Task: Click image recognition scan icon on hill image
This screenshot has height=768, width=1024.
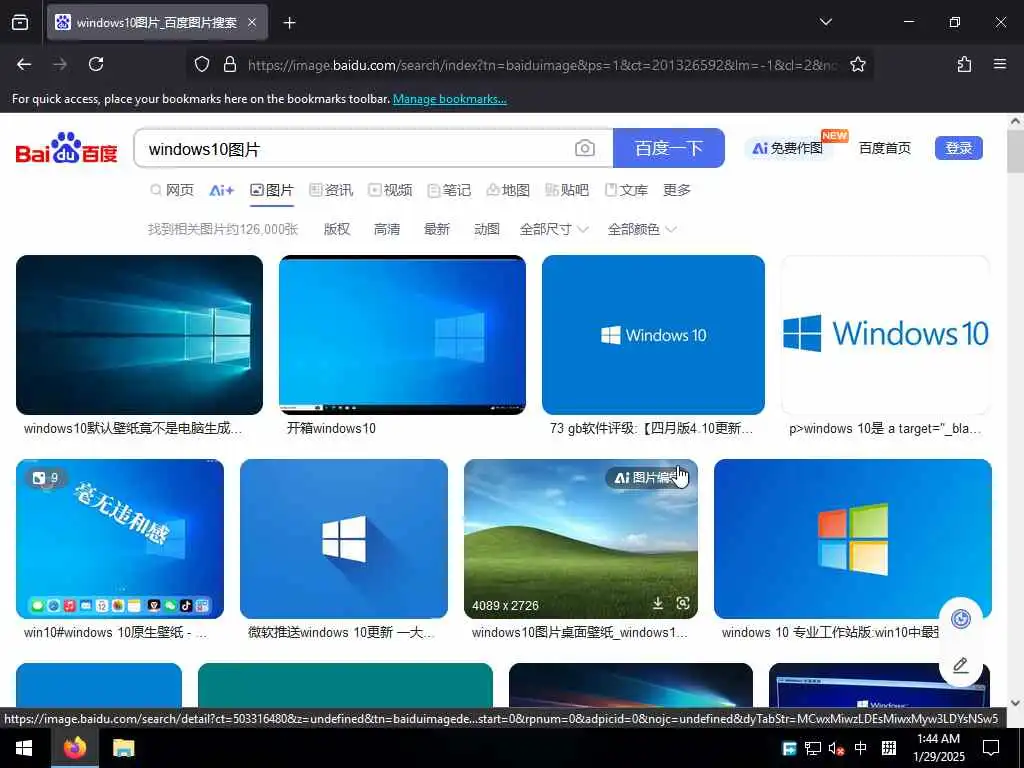Action: pos(683,603)
